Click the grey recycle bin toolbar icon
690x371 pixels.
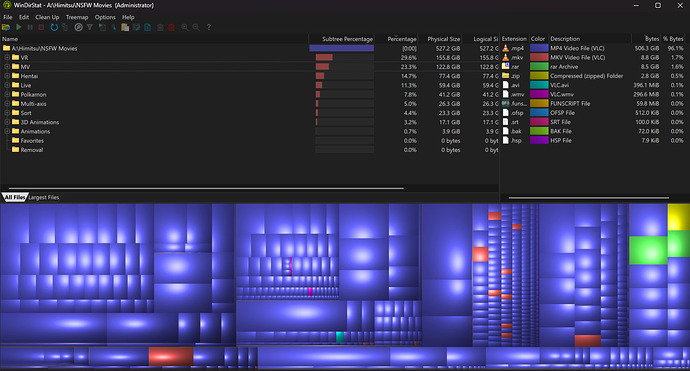point(160,27)
